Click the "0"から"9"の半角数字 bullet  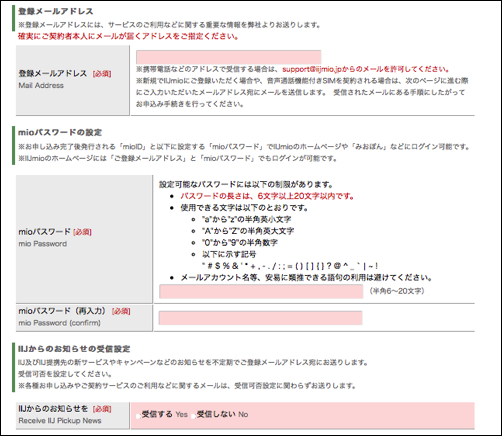[x=240, y=243]
